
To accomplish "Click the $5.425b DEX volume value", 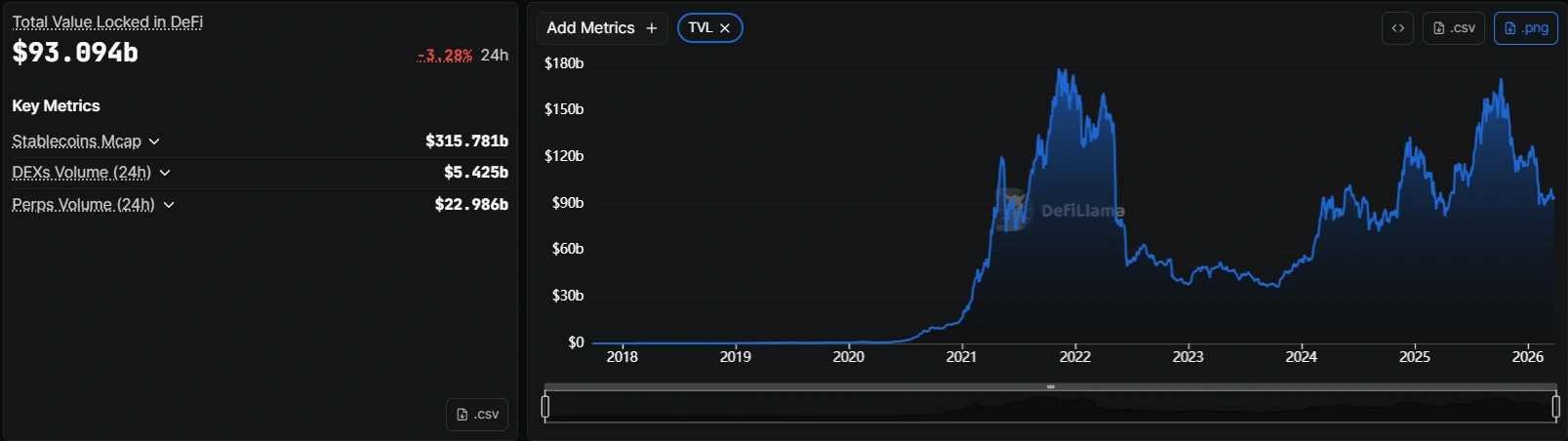I will pyautogui.click(x=476, y=173).
